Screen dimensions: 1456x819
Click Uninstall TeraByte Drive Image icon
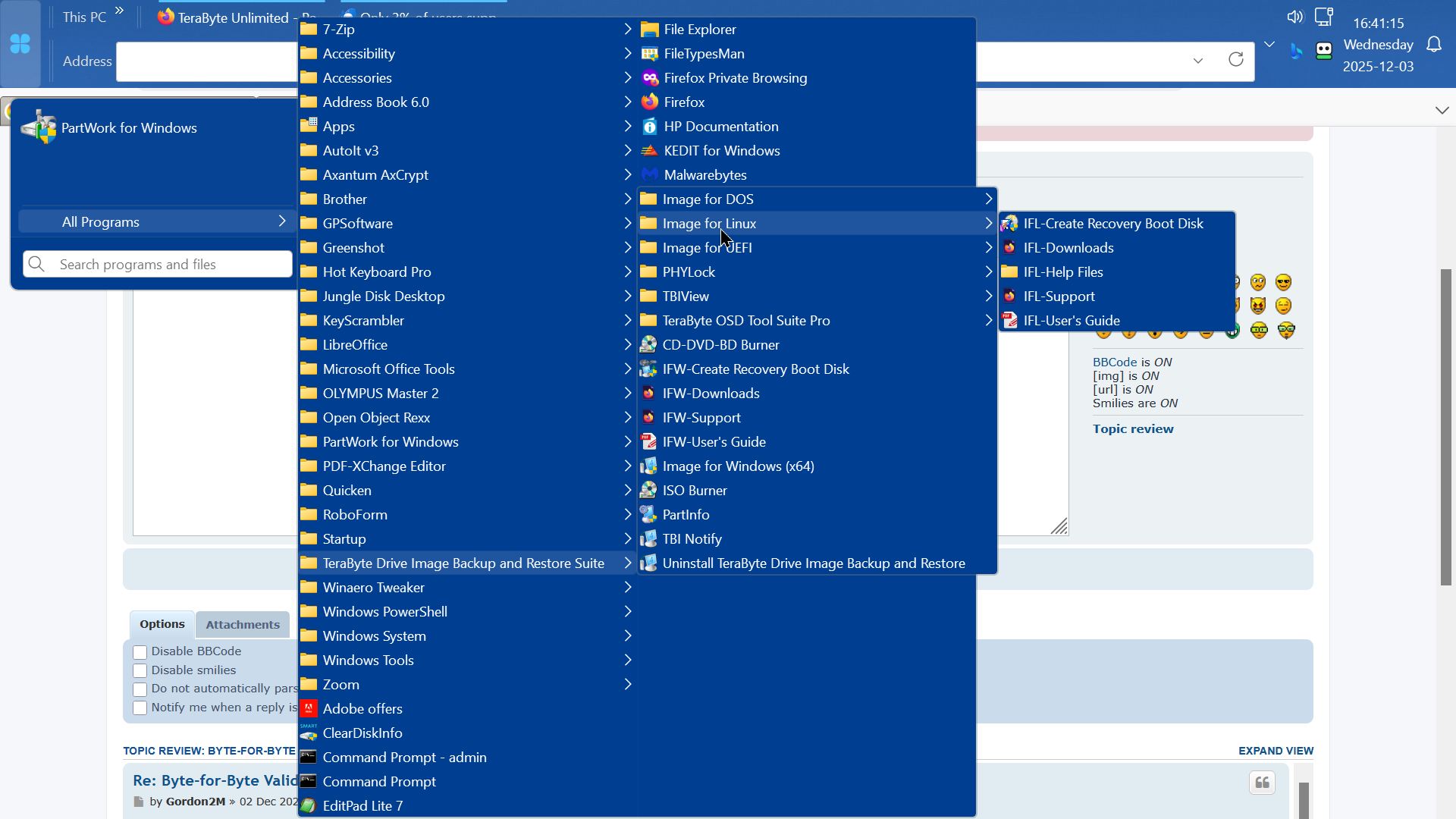[x=648, y=563]
